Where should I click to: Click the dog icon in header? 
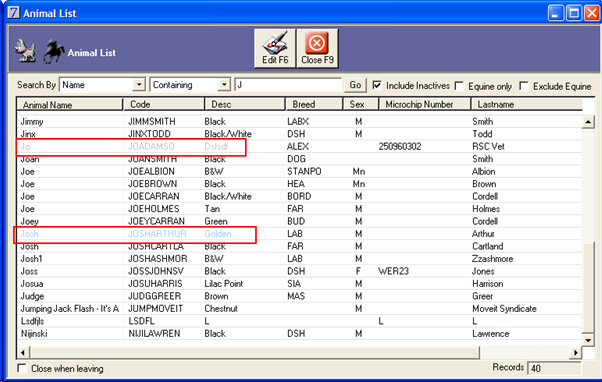[x=25, y=51]
